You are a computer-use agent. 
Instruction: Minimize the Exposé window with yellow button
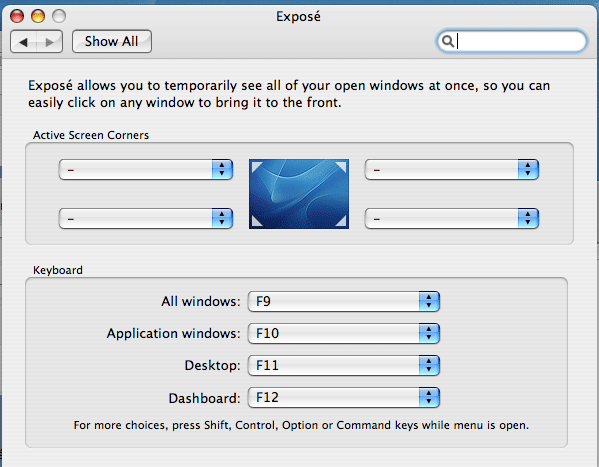38,16
